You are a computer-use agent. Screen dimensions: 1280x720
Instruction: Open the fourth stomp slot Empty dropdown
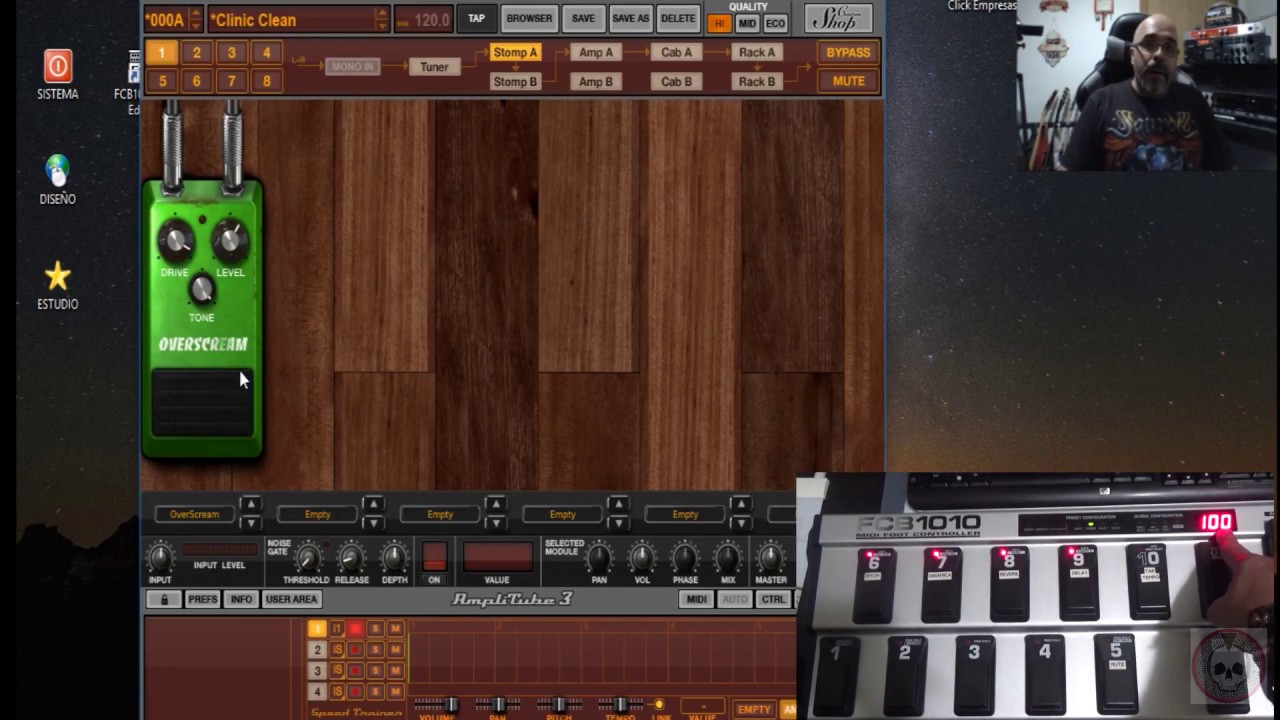tap(562, 514)
